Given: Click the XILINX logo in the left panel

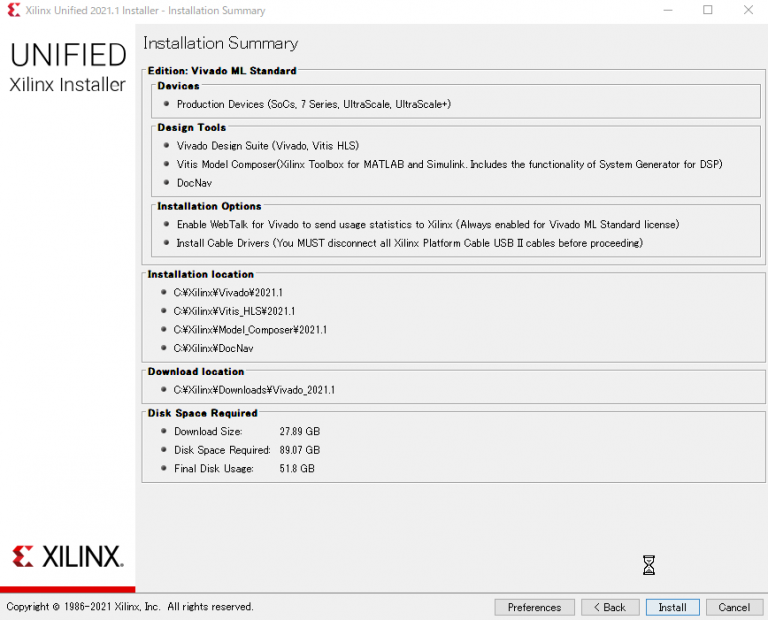Looking at the screenshot, I should 68,557.
